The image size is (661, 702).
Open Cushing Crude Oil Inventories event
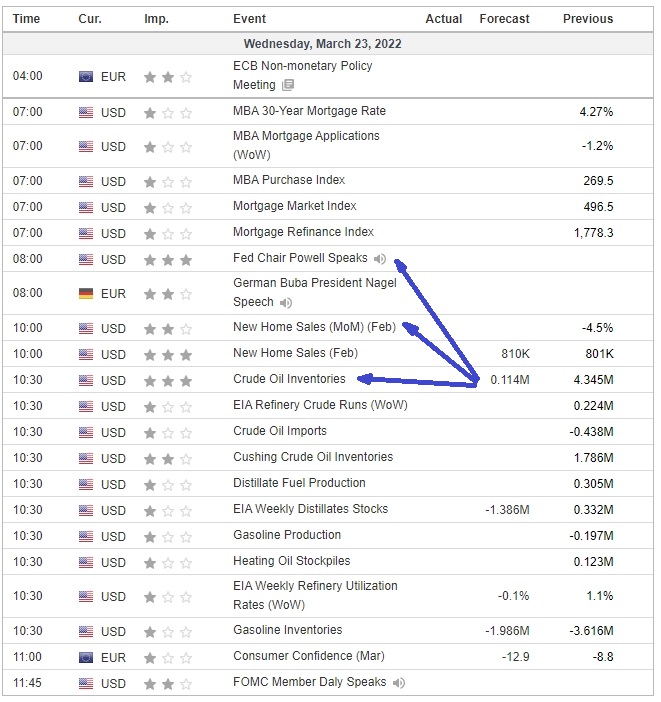pyautogui.click(x=313, y=457)
